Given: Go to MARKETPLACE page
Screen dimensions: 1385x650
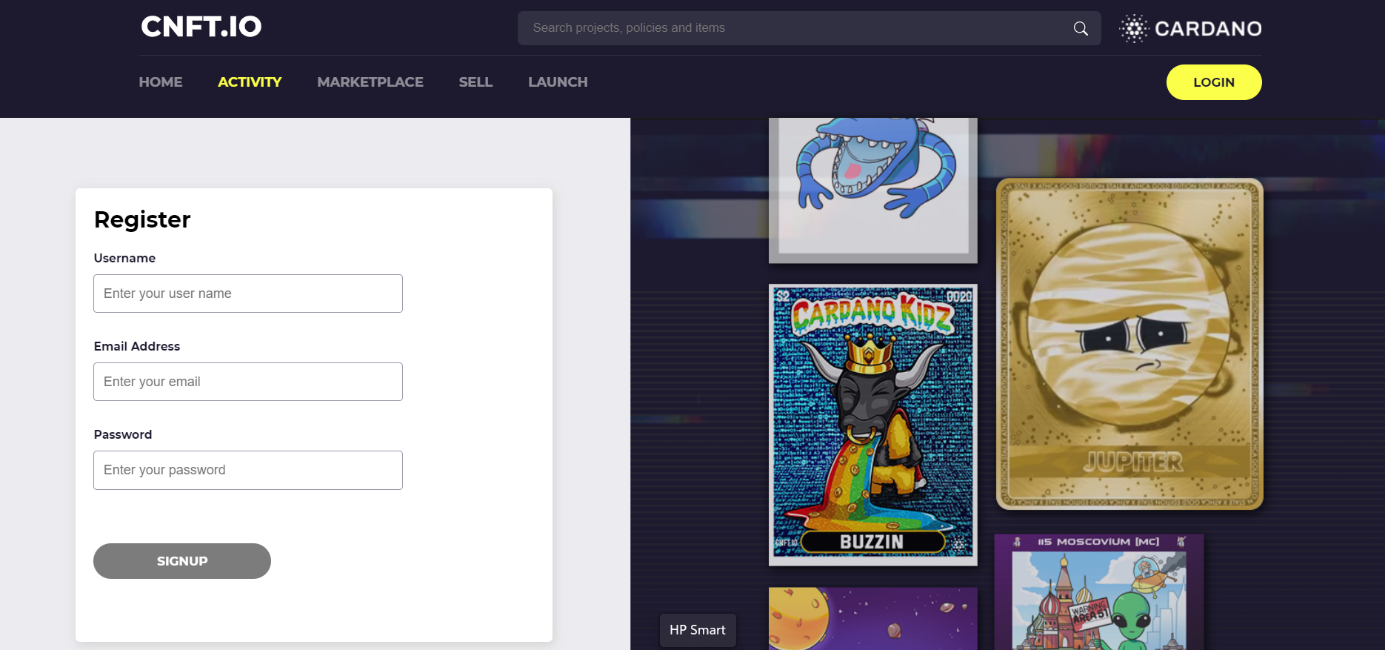Looking at the screenshot, I should (370, 82).
